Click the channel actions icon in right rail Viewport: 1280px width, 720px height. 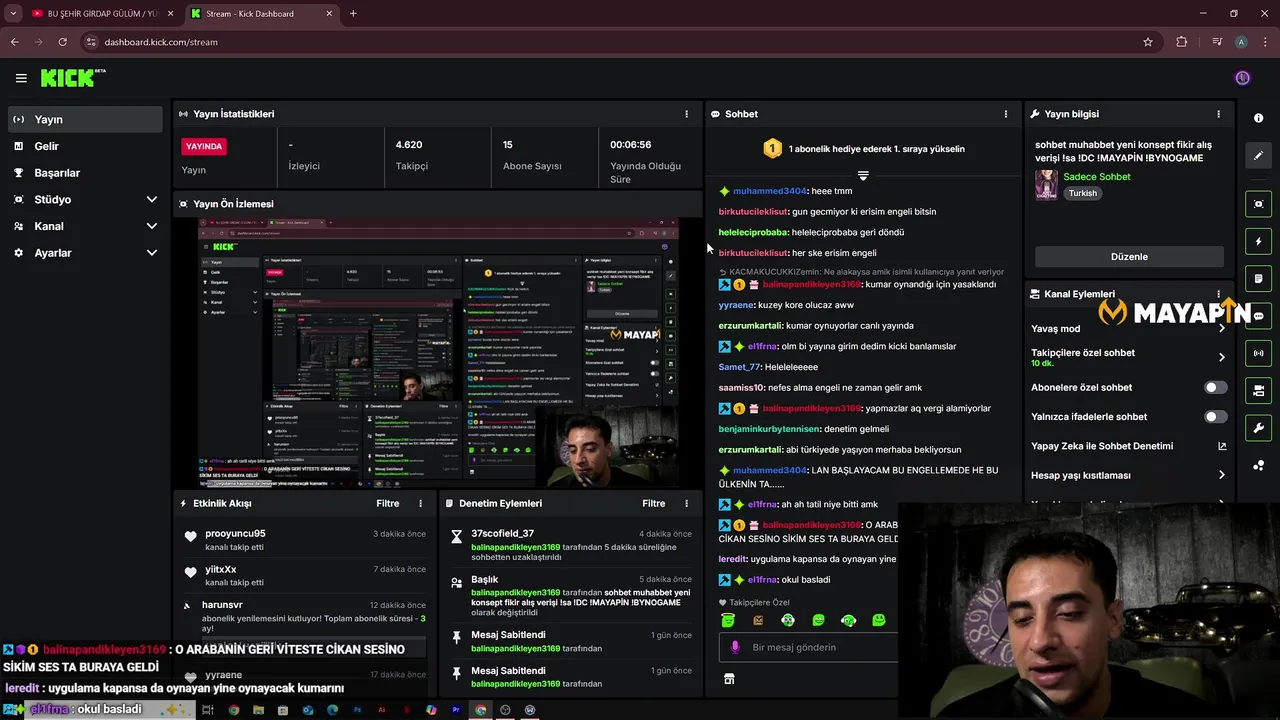[x=1258, y=390]
